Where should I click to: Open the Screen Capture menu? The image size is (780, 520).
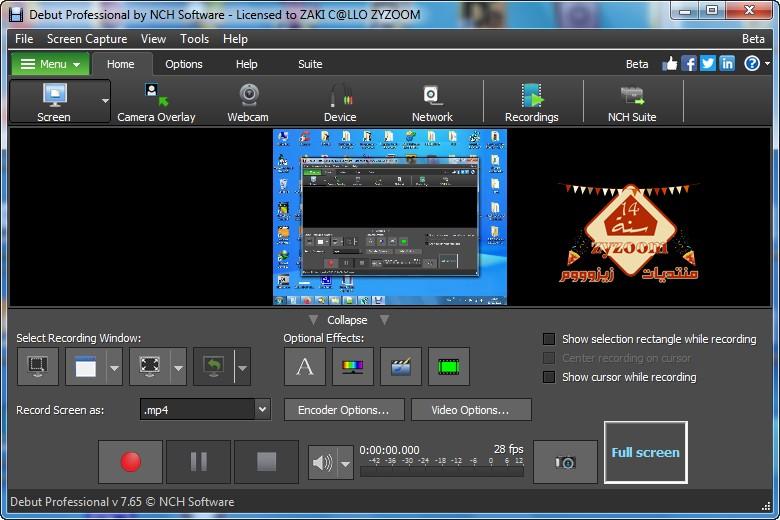(87, 39)
